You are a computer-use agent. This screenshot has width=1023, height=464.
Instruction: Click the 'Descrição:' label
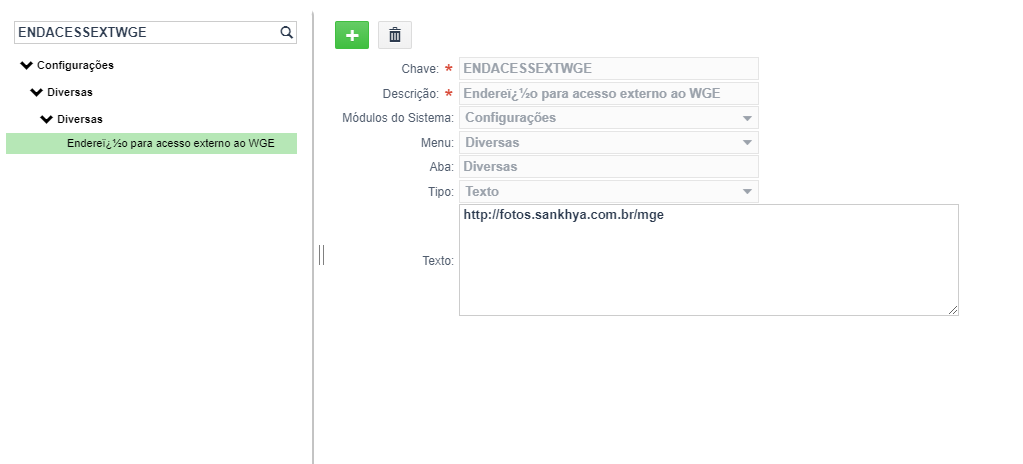click(x=411, y=94)
